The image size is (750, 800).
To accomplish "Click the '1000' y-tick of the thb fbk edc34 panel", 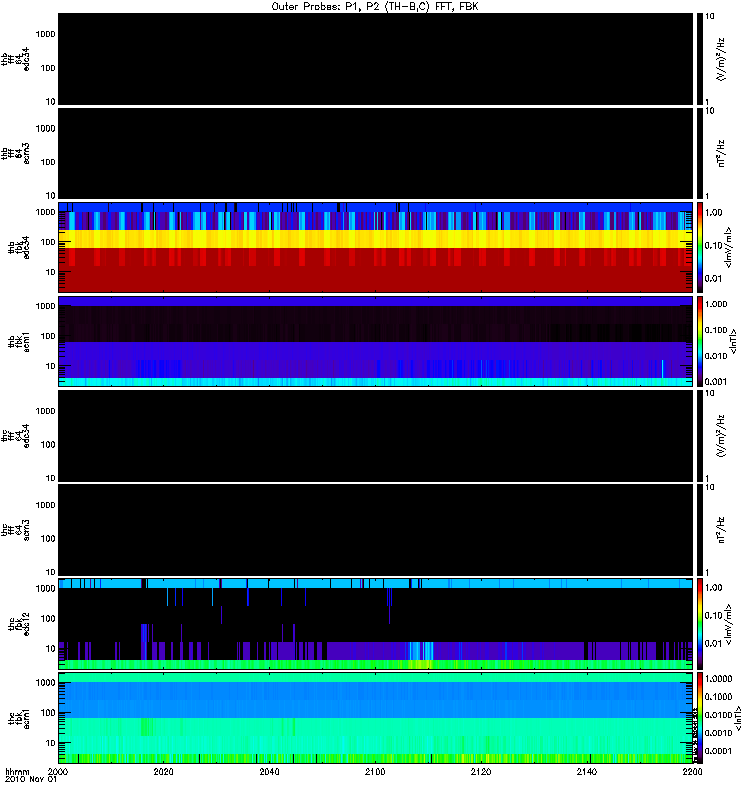I will click(x=45, y=212).
